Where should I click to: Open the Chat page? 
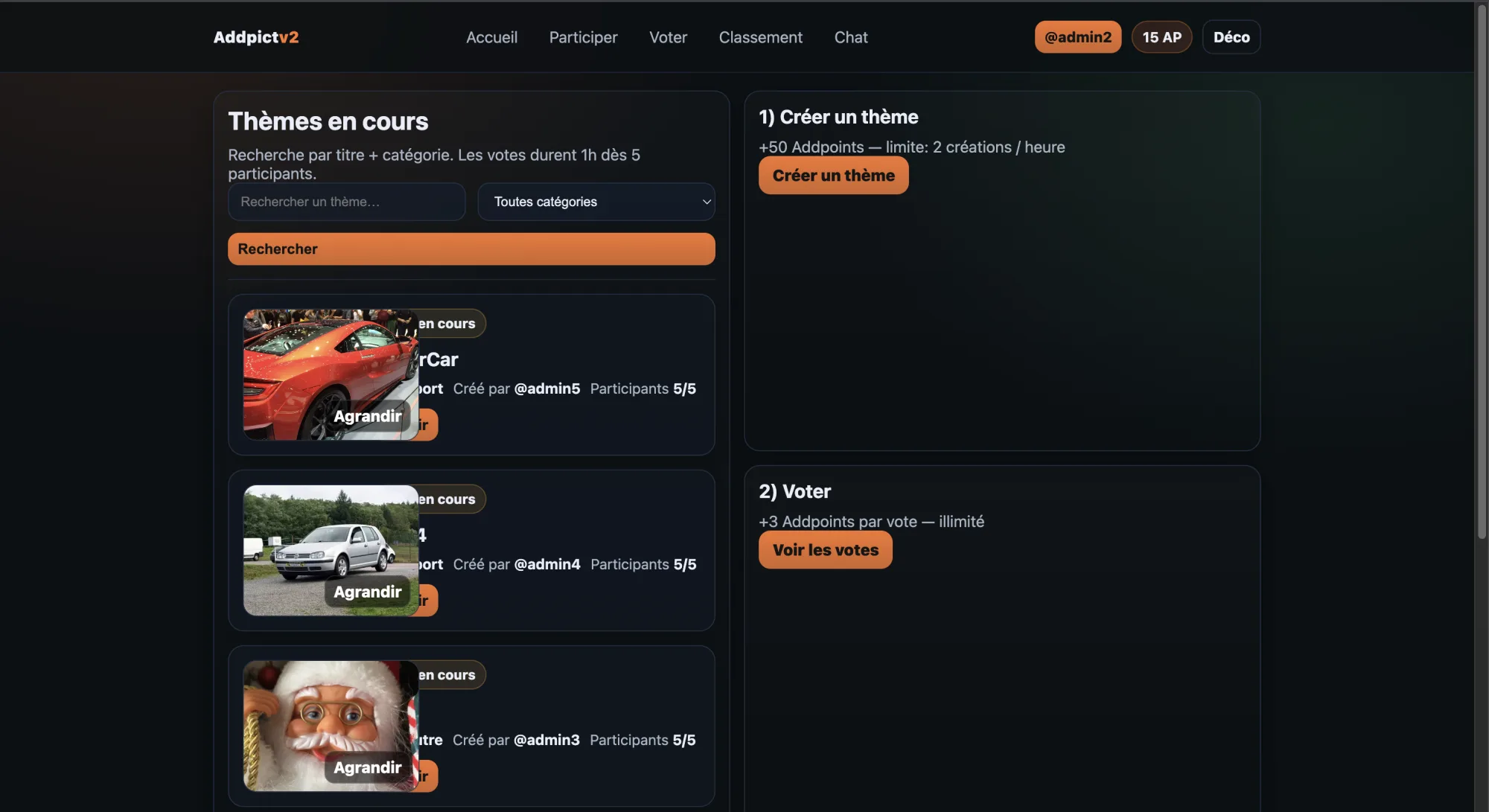click(x=850, y=37)
